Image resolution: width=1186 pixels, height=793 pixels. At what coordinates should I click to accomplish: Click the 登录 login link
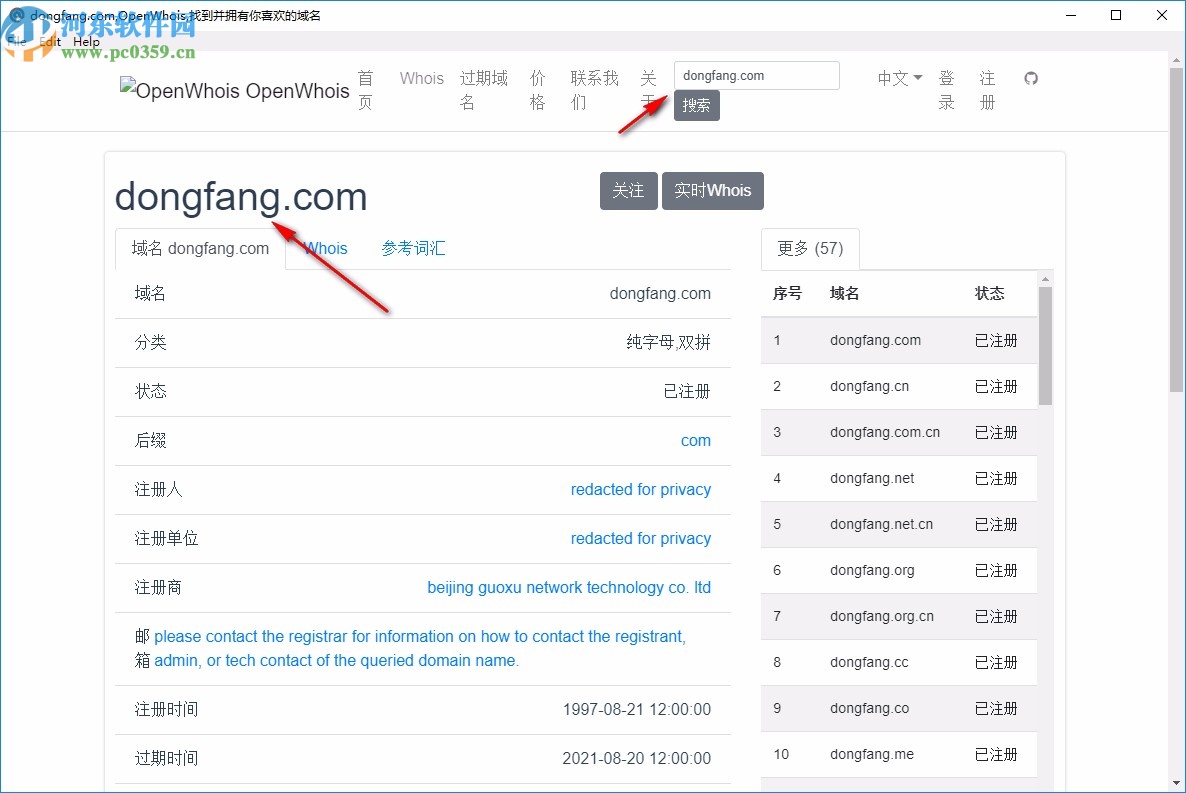pos(946,90)
